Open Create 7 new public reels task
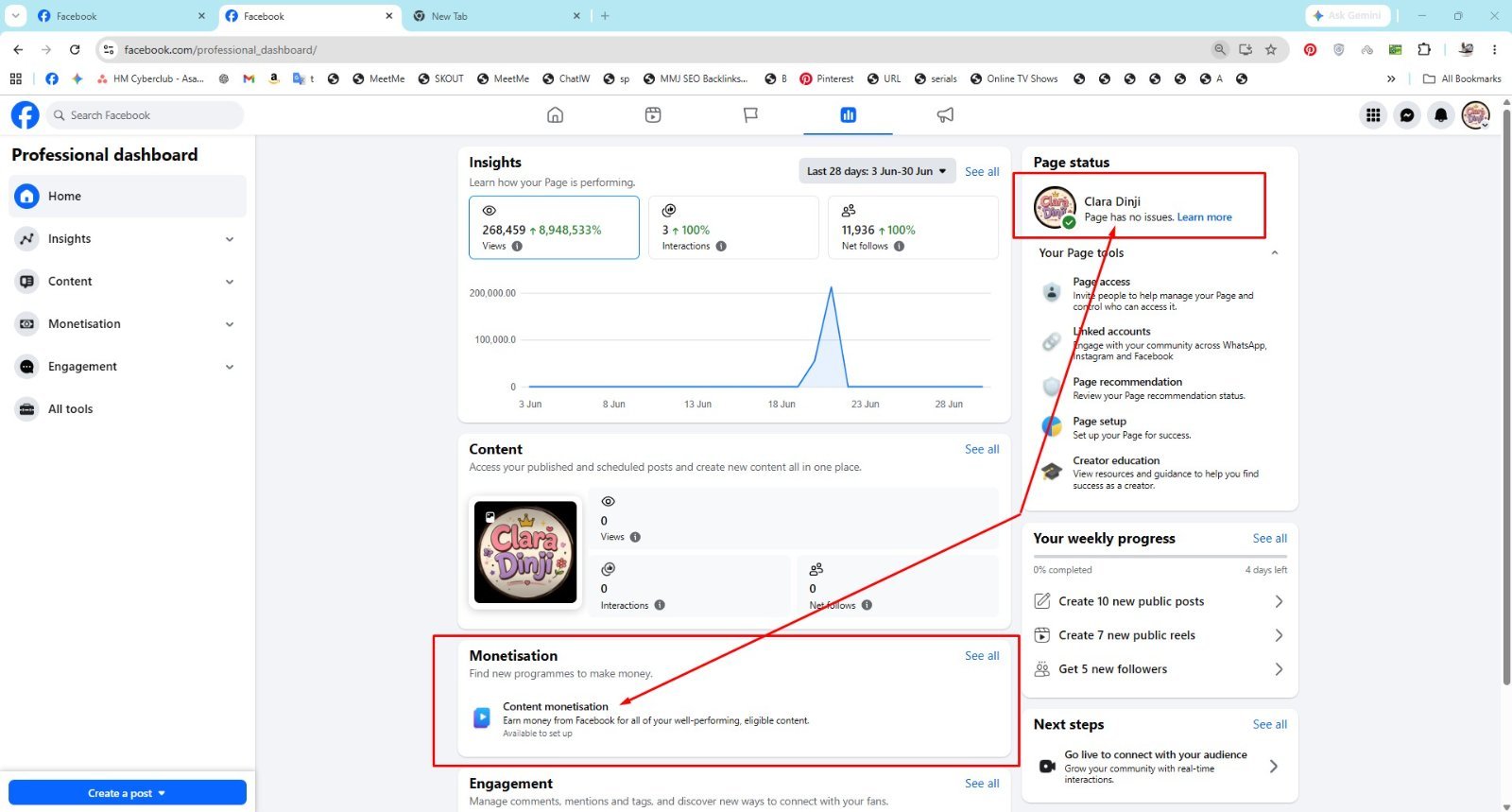This screenshot has width=1512, height=812. click(x=1160, y=635)
